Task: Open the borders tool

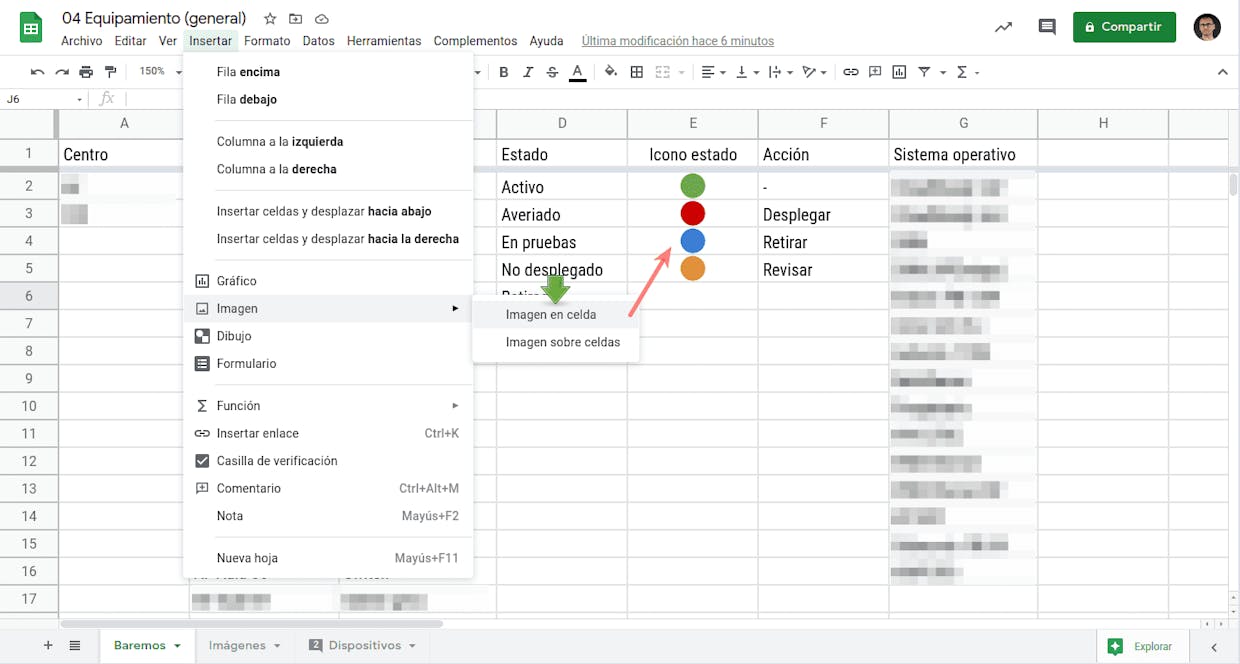Action: [636, 72]
